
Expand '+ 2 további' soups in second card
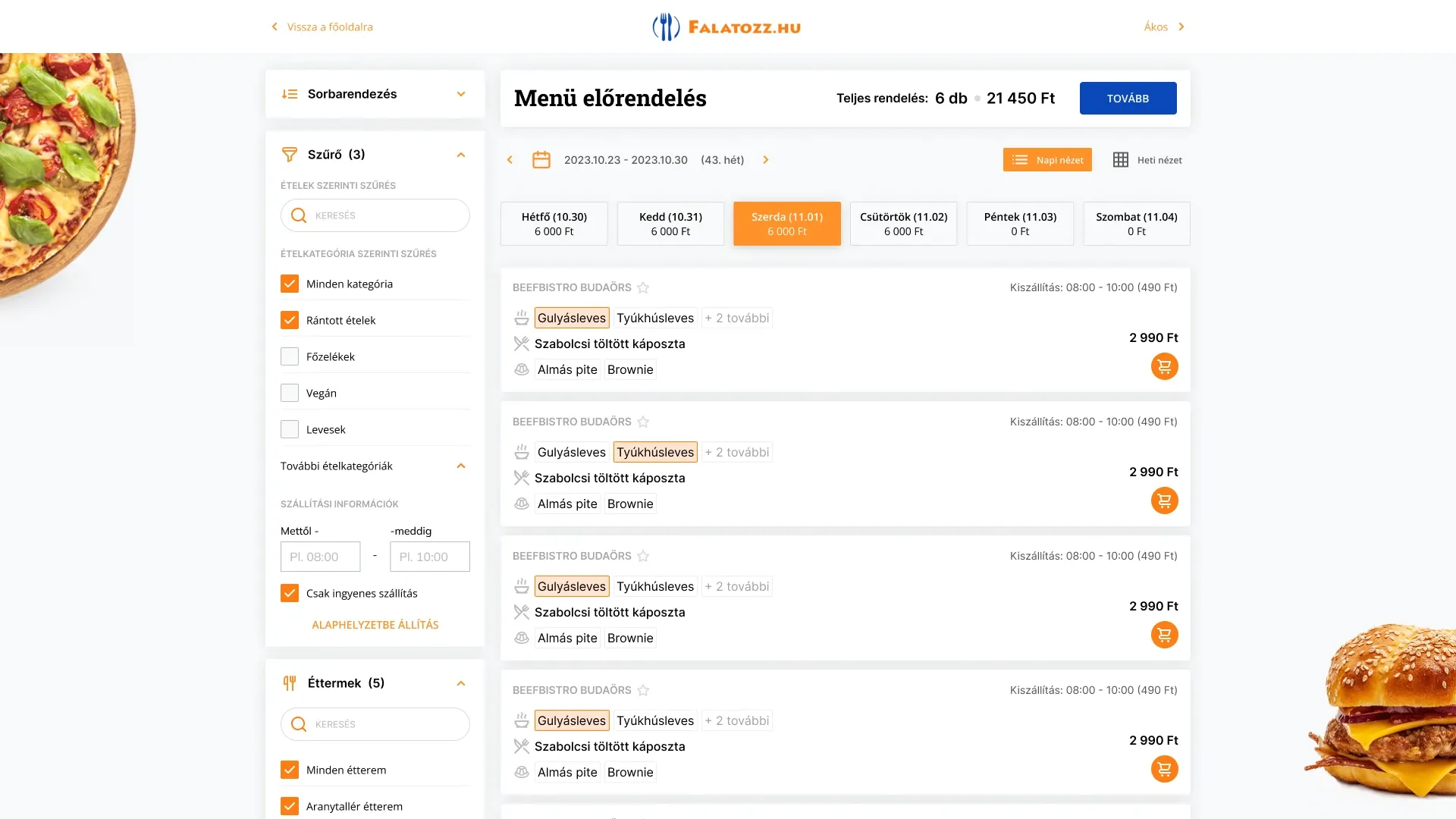(x=737, y=452)
